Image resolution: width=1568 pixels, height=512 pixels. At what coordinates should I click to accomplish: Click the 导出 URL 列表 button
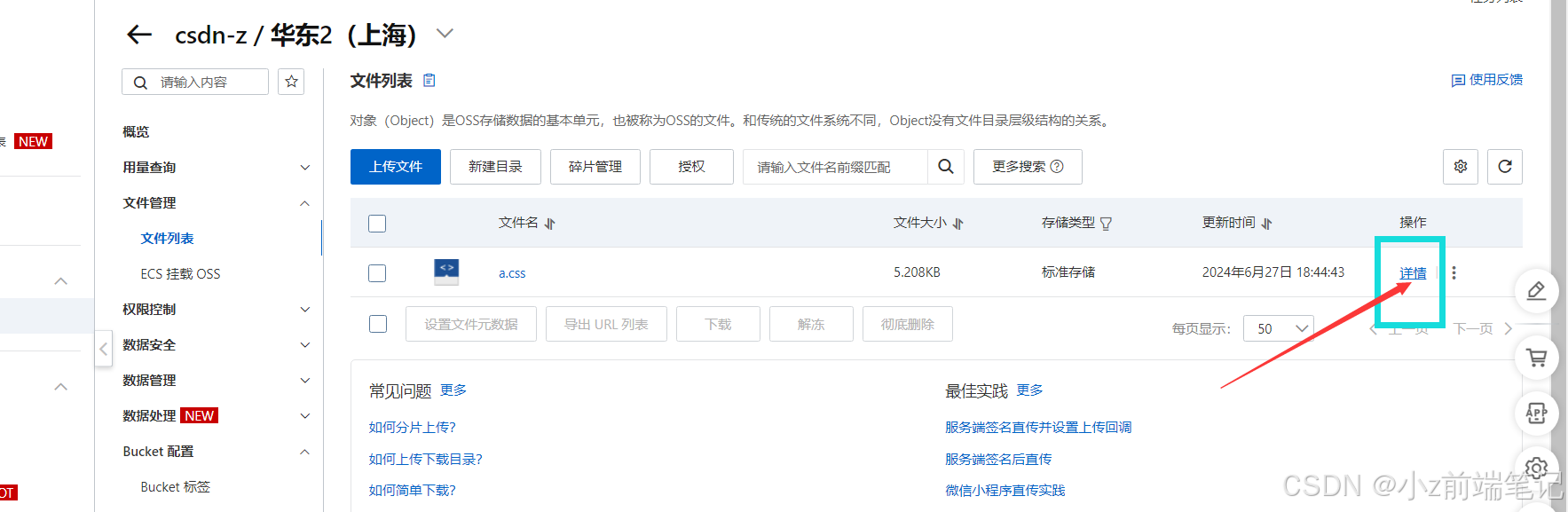coord(606,324)
